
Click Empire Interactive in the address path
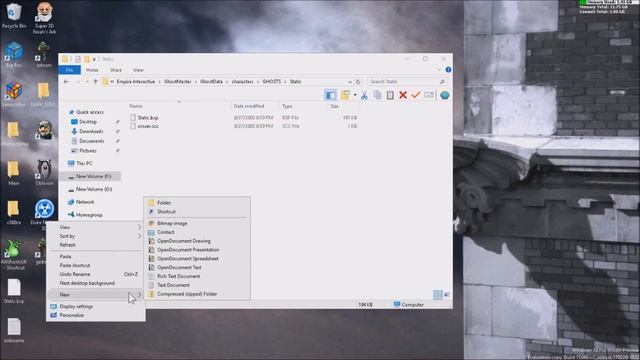tap(136, 82)
